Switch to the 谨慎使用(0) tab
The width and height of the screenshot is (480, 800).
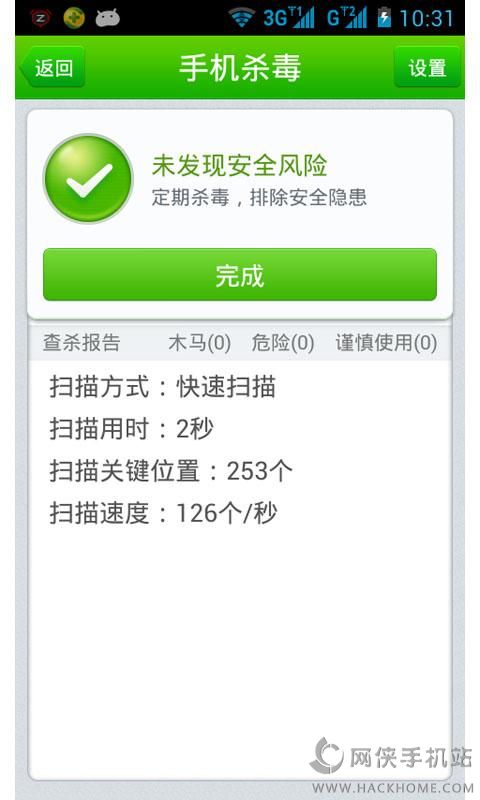(x=386, y=342)
